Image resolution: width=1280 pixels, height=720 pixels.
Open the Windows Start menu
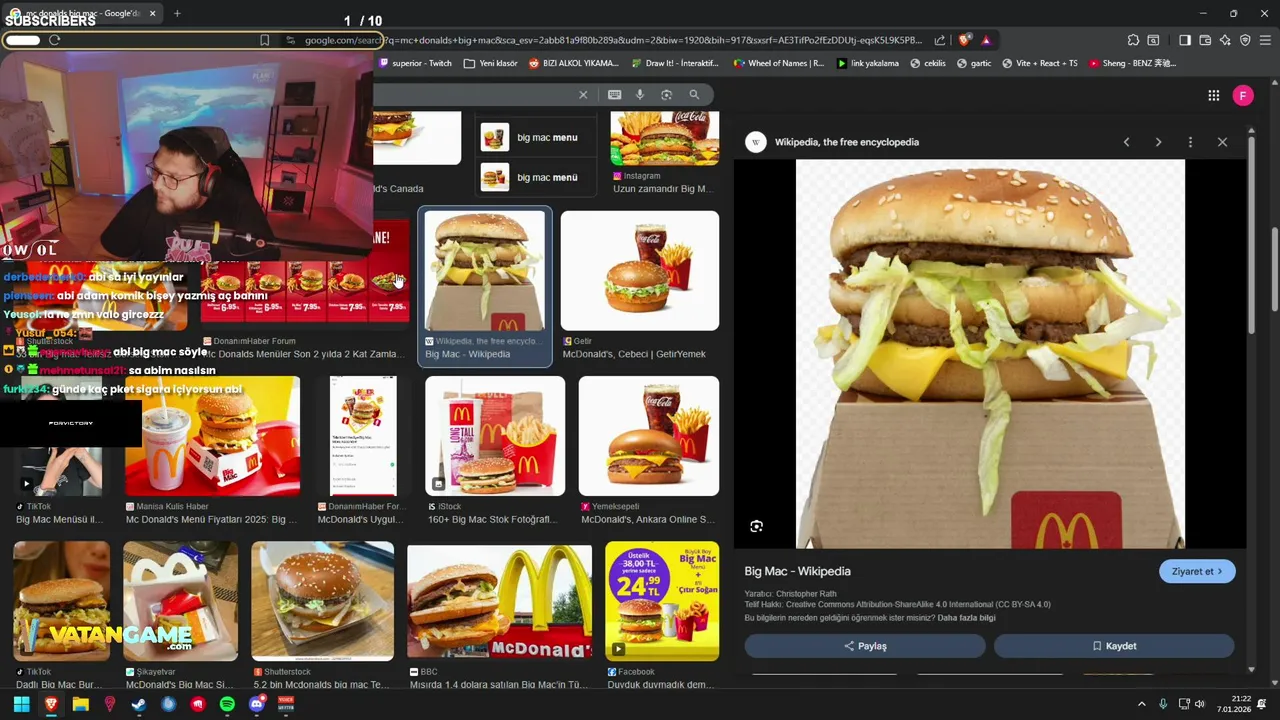[21, 704]
